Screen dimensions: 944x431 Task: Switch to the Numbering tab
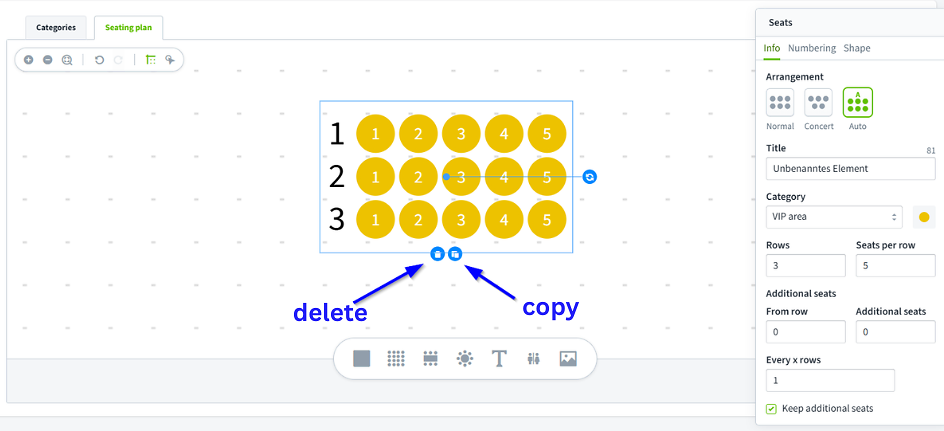812,48
